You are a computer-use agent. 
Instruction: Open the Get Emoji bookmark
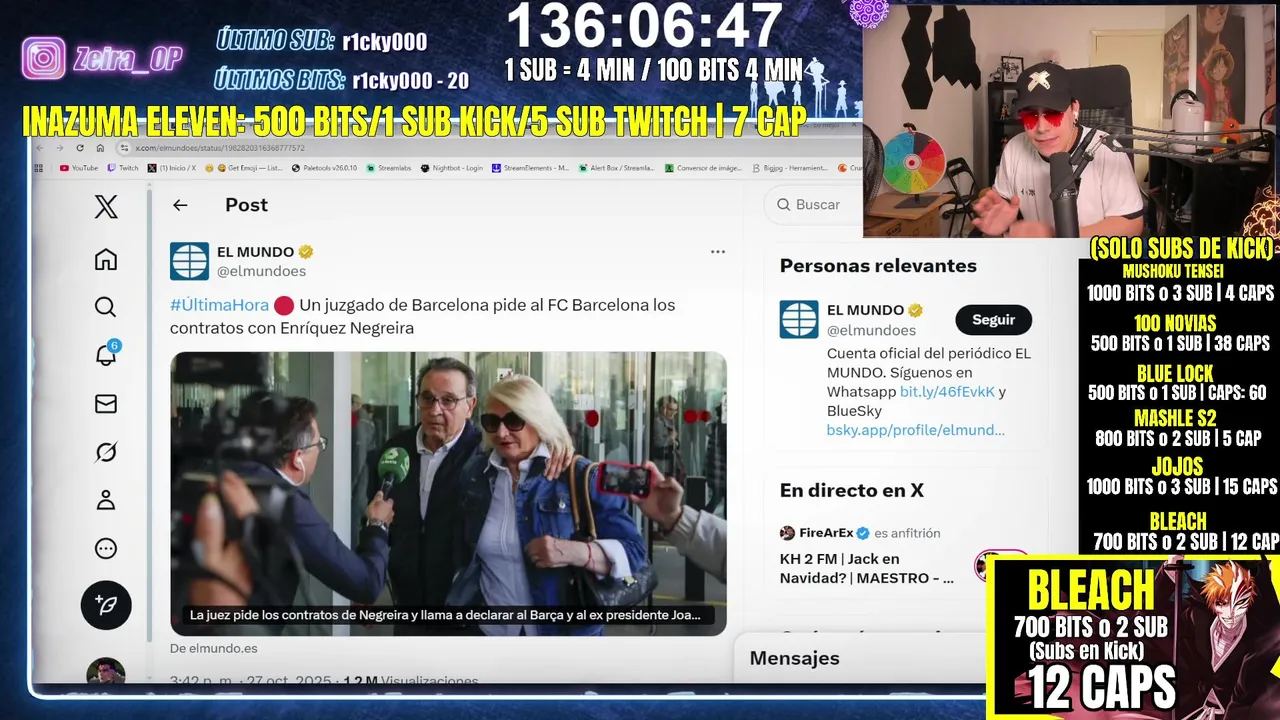[x=244, y=168]
